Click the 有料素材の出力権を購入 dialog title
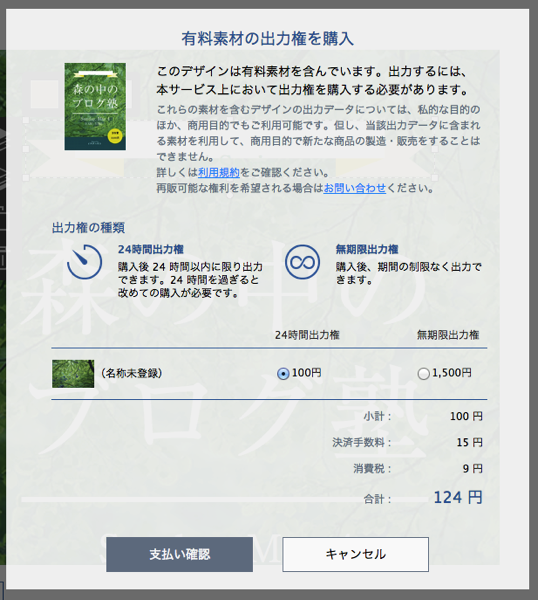Screen dimensions: 538x600 point(267,39)
